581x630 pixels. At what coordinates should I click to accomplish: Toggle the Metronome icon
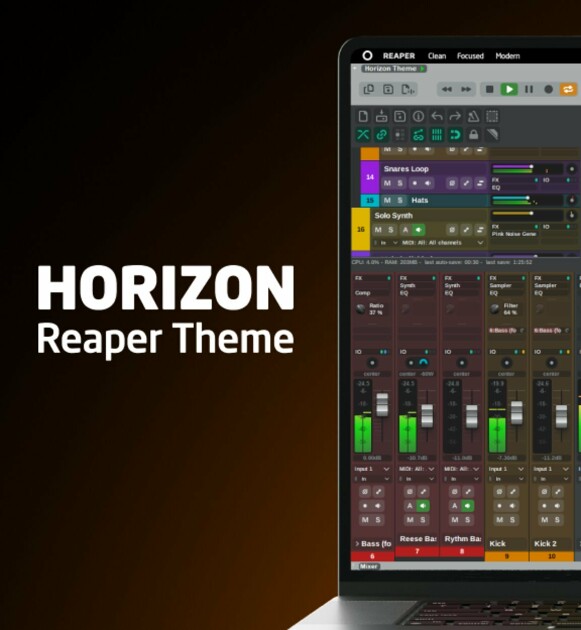click(x=473, y=117)
